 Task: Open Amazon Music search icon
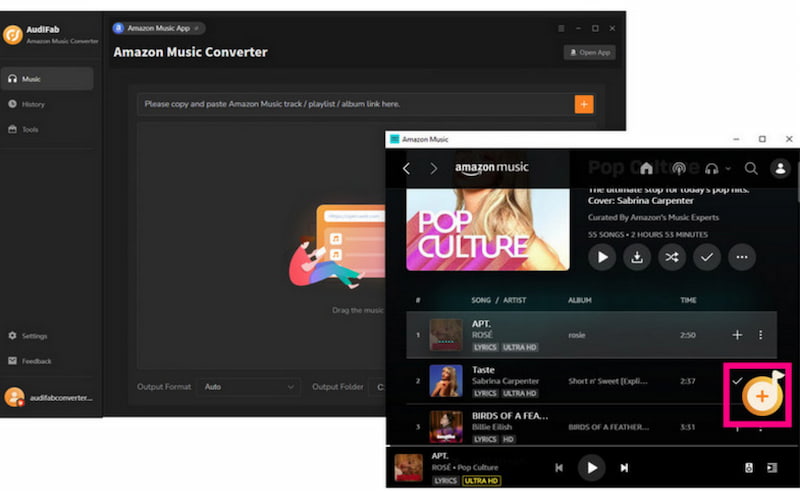[x=751, y=168]
